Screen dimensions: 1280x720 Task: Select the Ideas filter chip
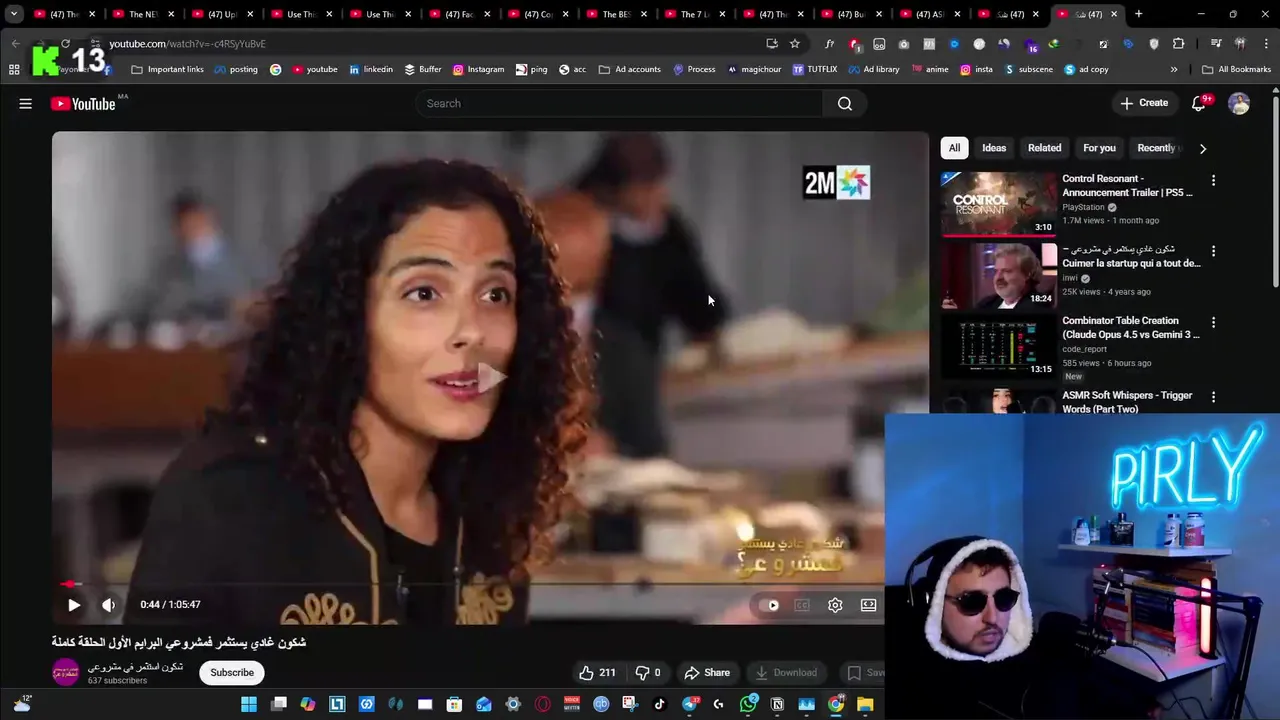click(994, 148)
